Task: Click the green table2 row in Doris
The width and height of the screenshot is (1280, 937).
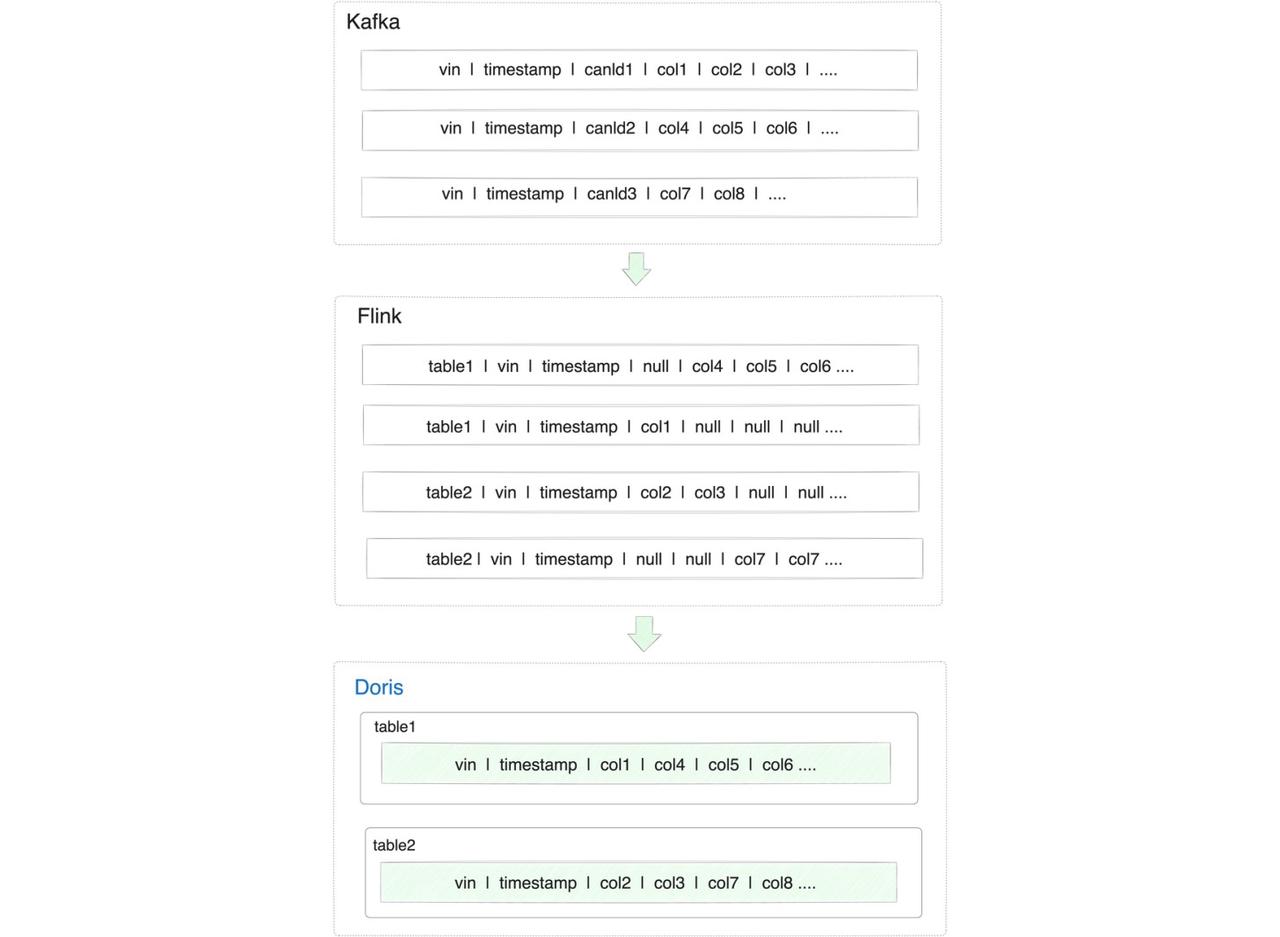Action: (x=638, y=882)
